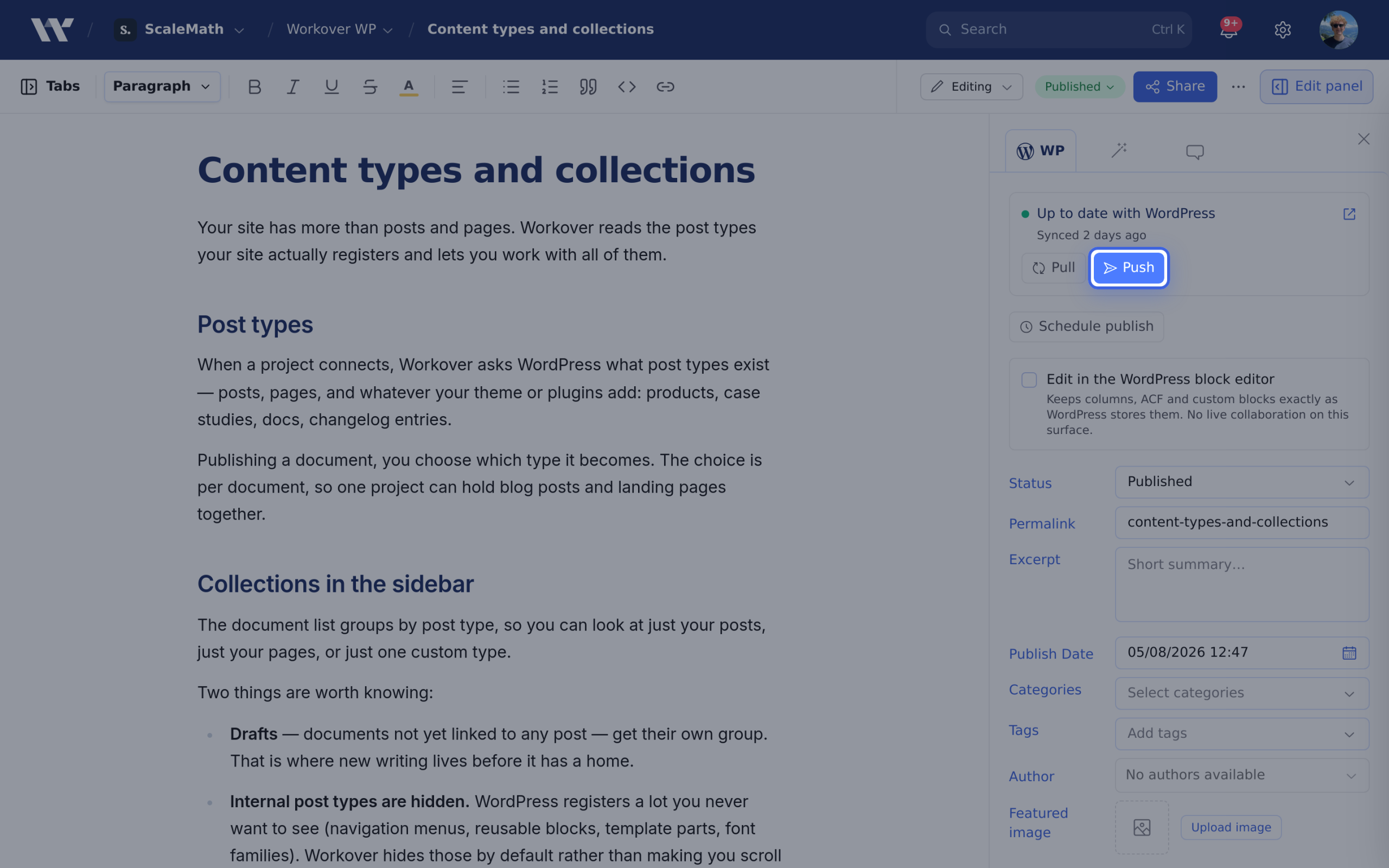Image resolution: width=1389 pixels, height=868 pixels.
Task: Enable Edit in the WordPress block editor
Action: [1029, 380]
